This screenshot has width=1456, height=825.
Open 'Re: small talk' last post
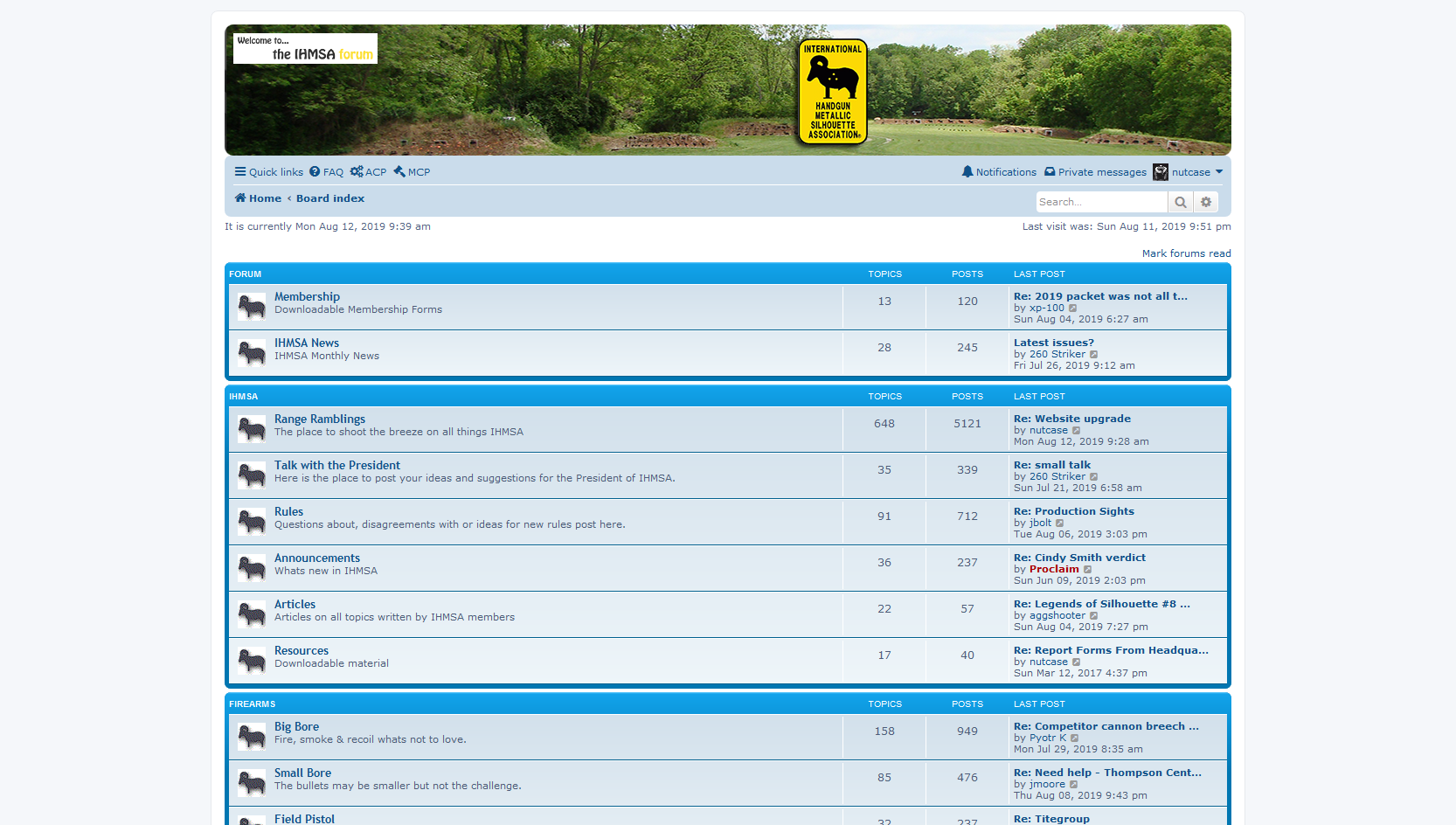click(1052, 465)
